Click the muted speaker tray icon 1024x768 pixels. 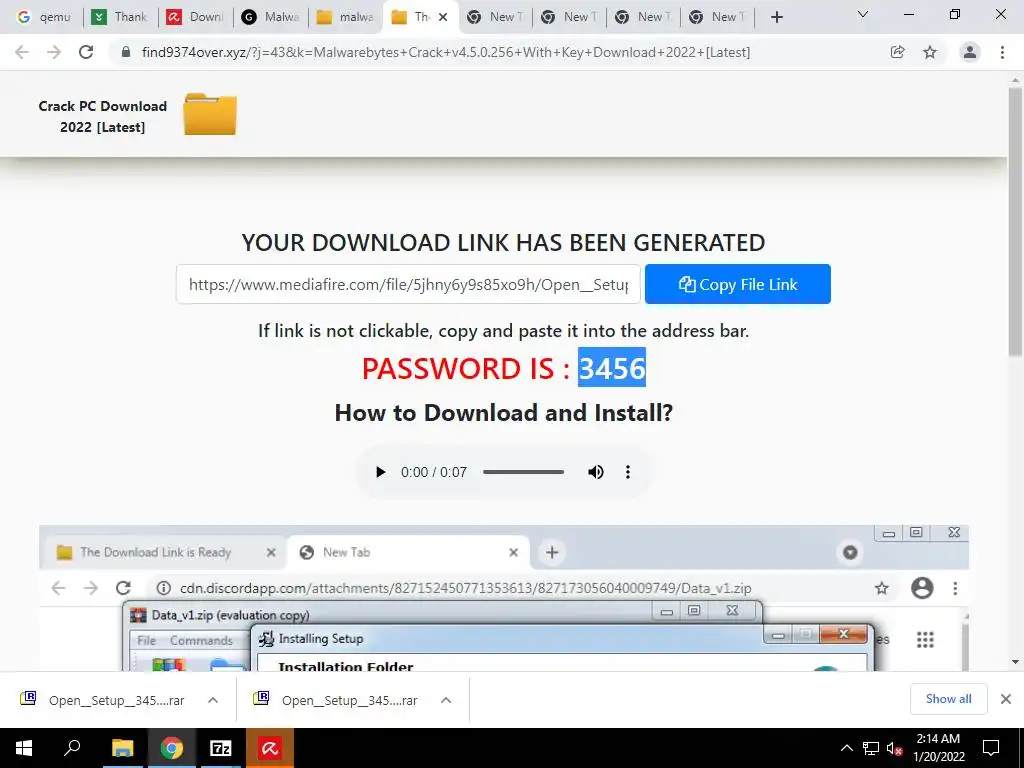click(894, 748)
